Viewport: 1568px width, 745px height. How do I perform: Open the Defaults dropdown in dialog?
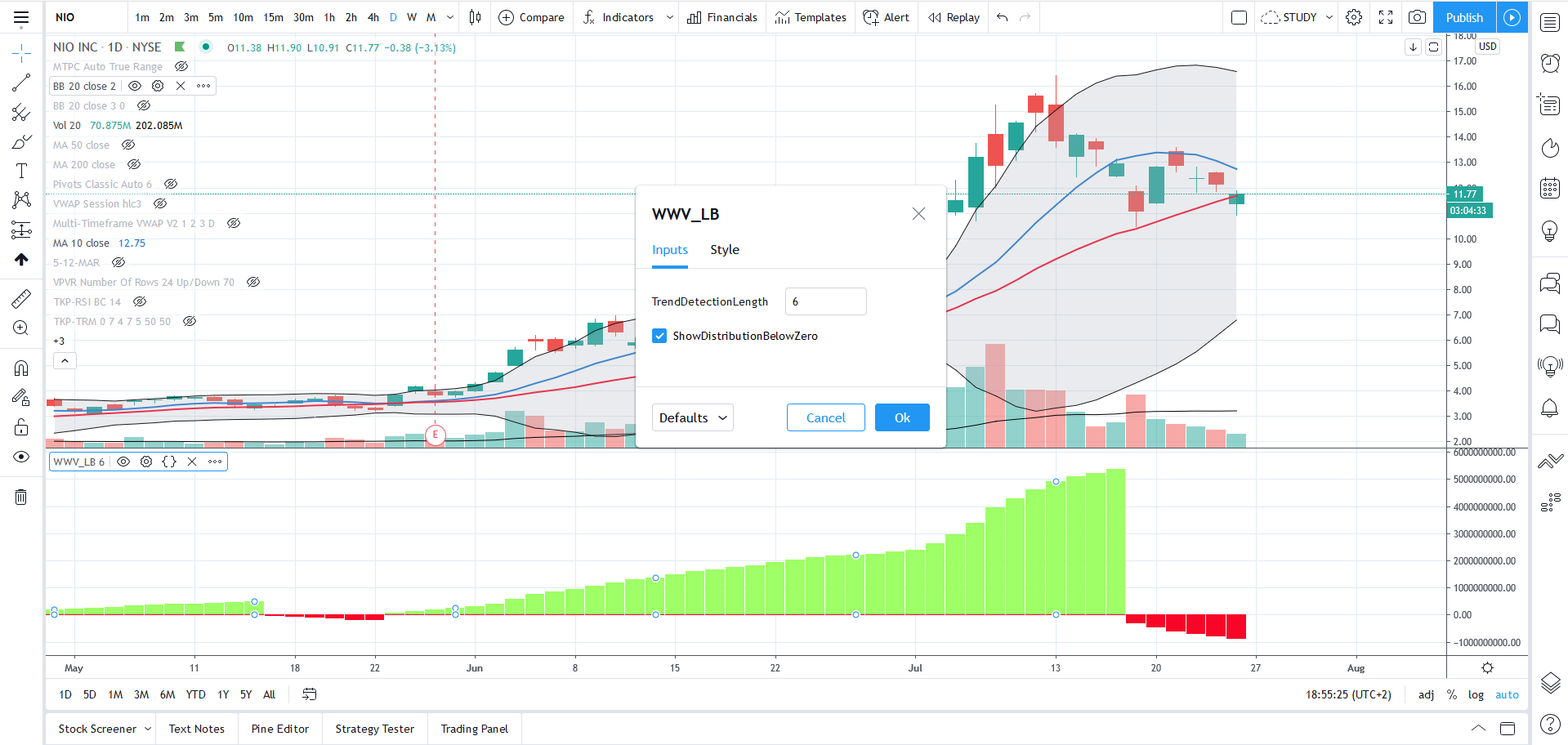tap(692, 417)
